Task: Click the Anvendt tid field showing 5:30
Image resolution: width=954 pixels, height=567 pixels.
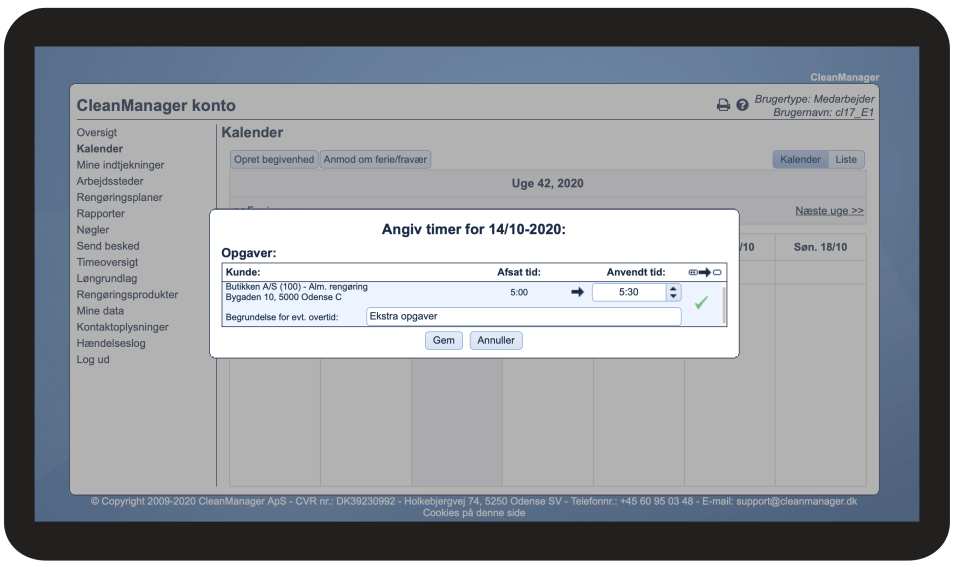Action: [x=629, y=292]
